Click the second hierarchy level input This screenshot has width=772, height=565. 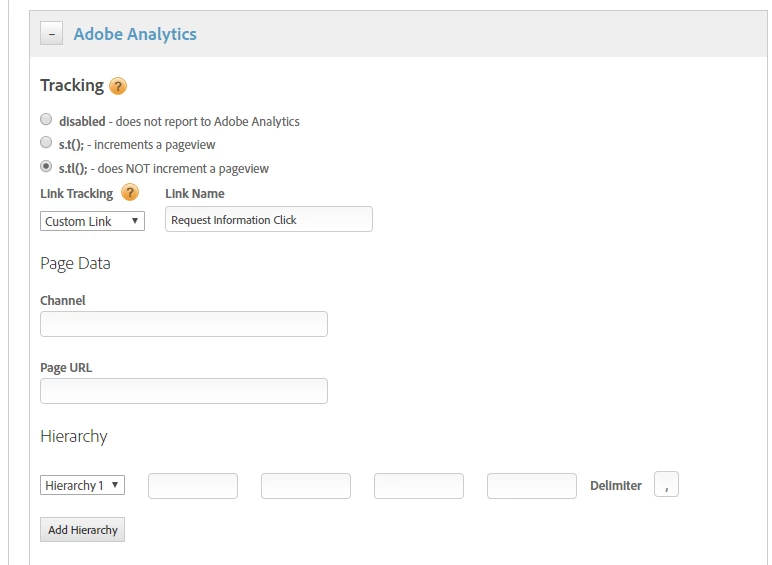click(x=306, y=486)
